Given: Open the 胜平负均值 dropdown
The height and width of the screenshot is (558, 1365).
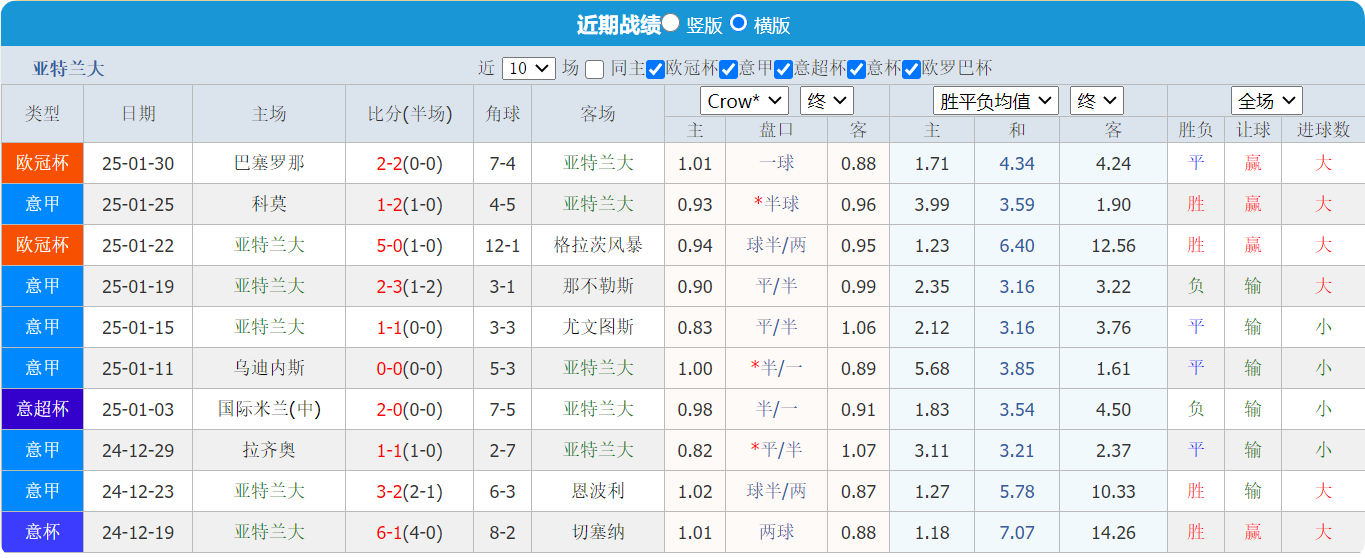Looking at the screenshot, I should (x=995, y=101).
